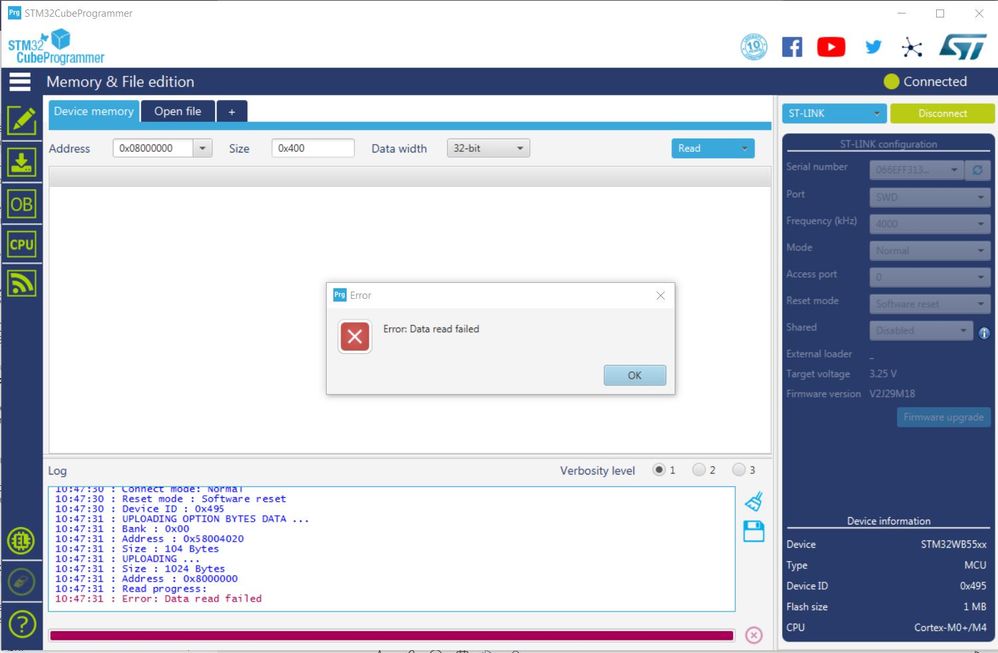Click OK in the Error dialog
This screenshot has height=653, width=998.
pyautogui.click(x=635, y=376)
